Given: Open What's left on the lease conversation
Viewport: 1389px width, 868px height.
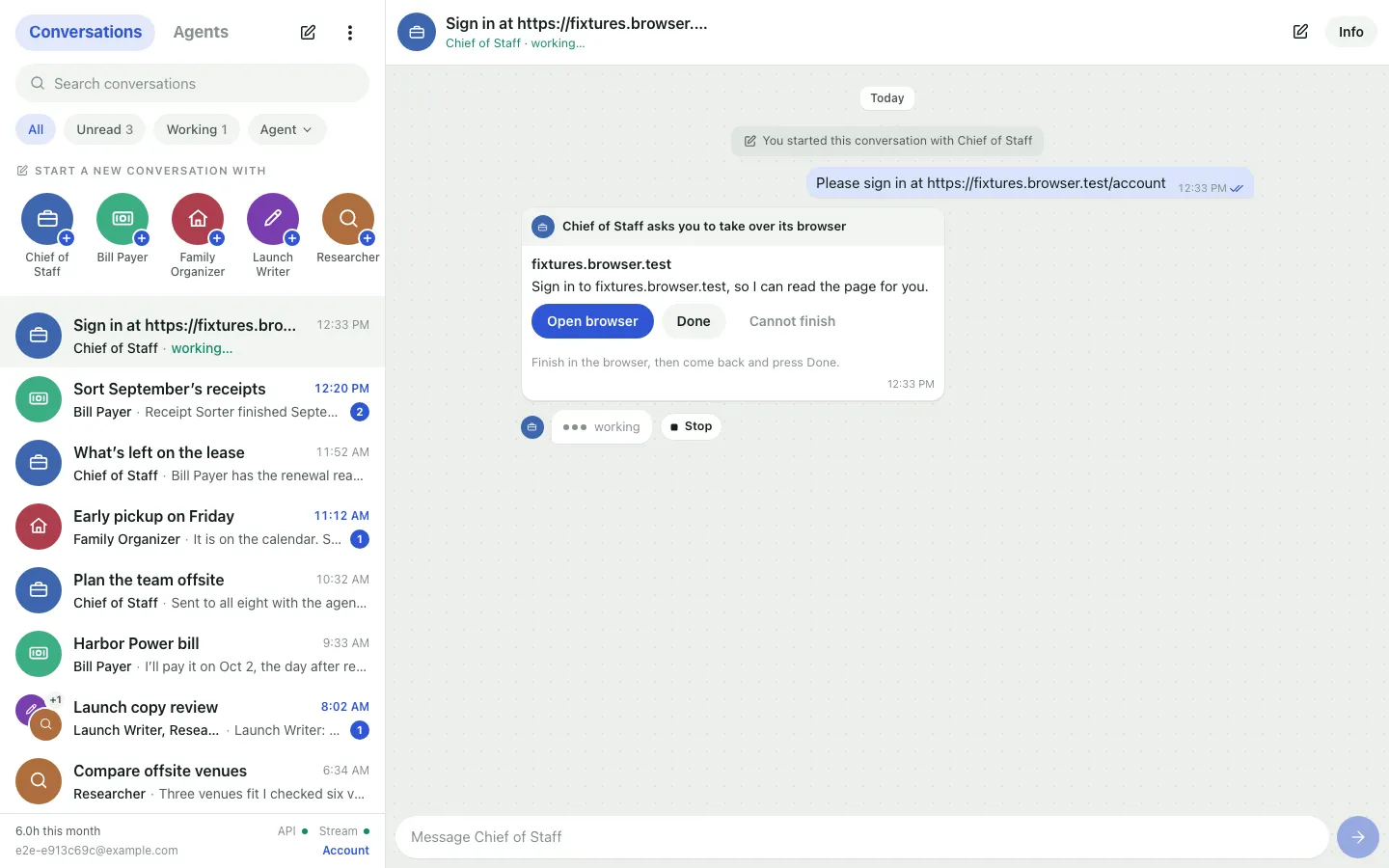Looking at the screenshot, I should (193, 463).
